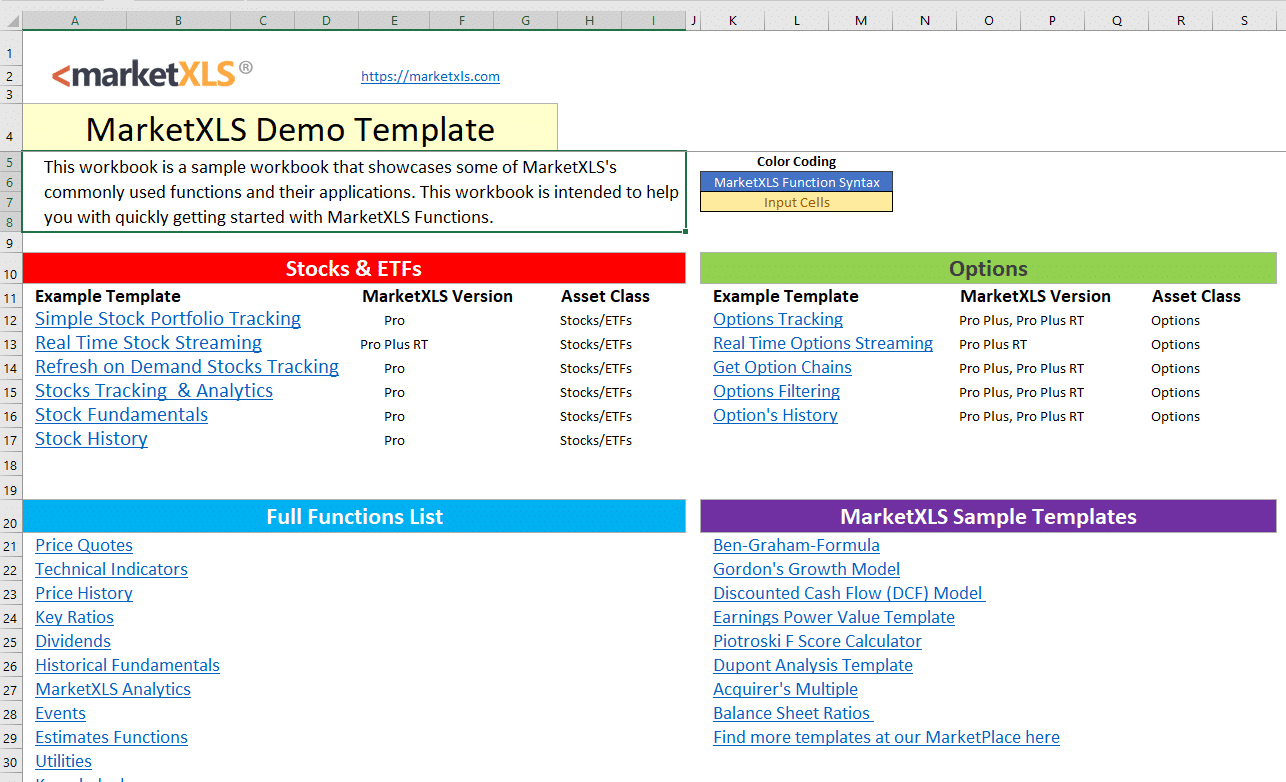1286x782 pixels.
Task: Open Simple Stock Portfolio Tracking template
Action: pyautogui.click(x=168, y=319)
